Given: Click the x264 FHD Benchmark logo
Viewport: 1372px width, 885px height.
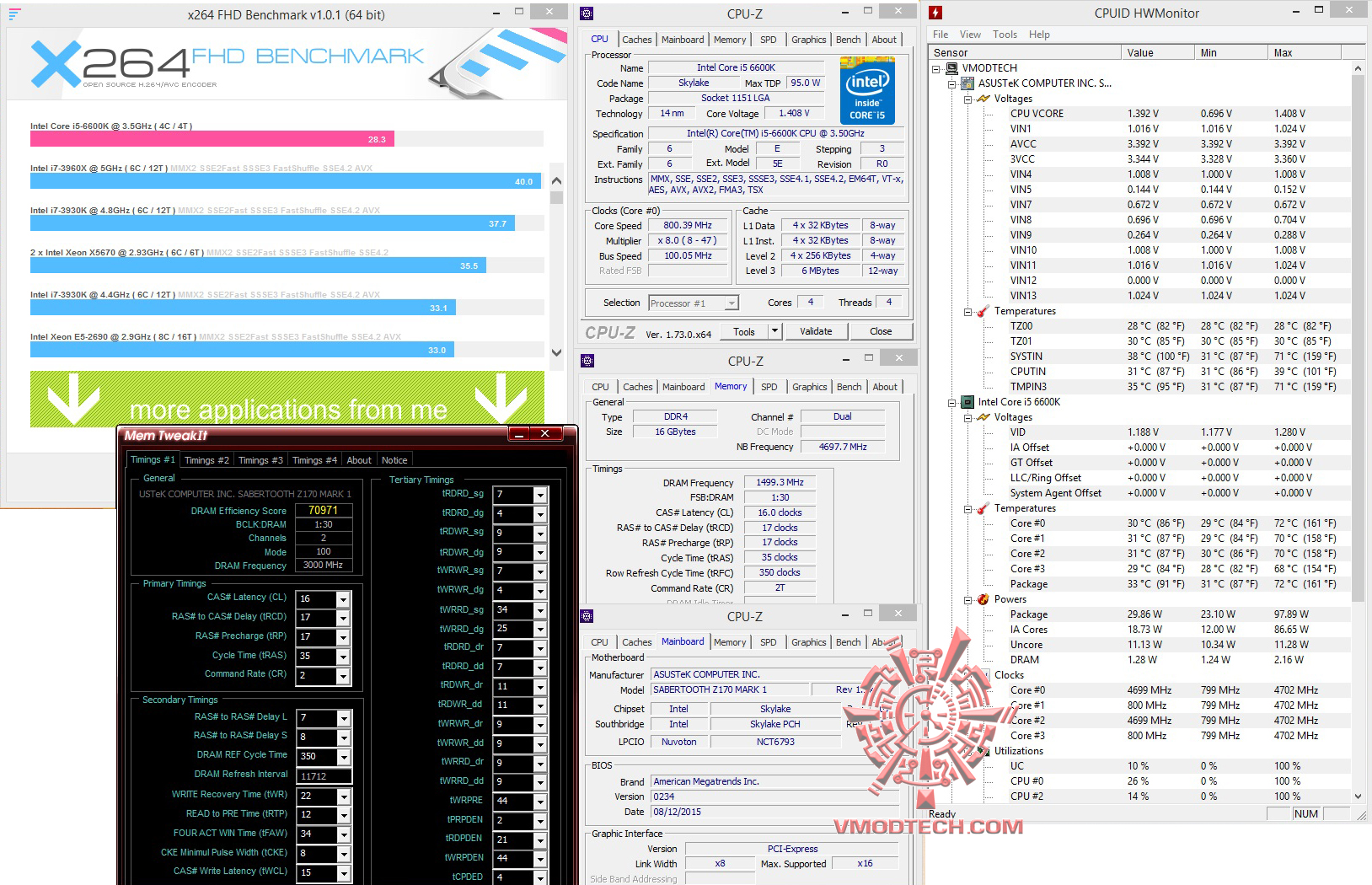Looking at the screenshot, I should click(x=228, y=65).
